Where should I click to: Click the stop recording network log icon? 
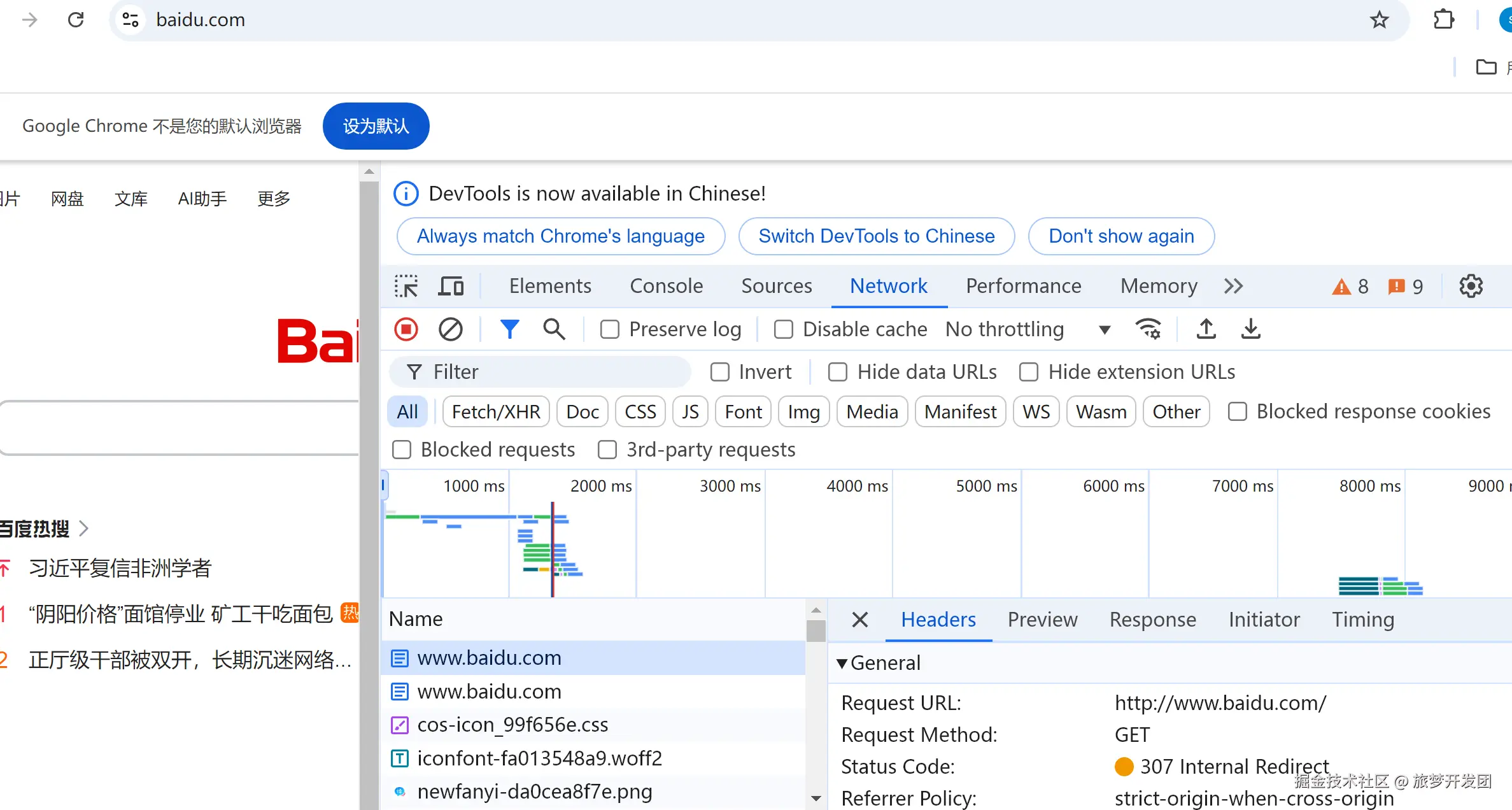tap(406, 329)
